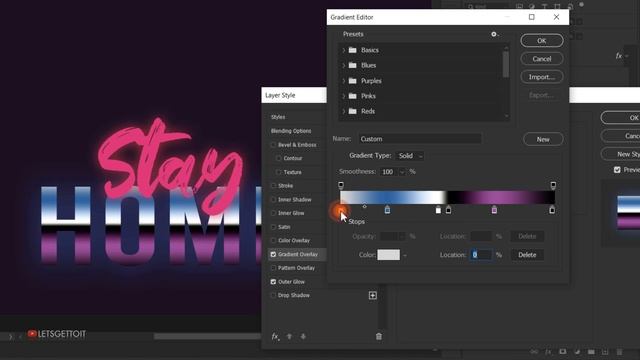
Task: Open the fx menu in Layer Style
Action: [x=276, y=336]
